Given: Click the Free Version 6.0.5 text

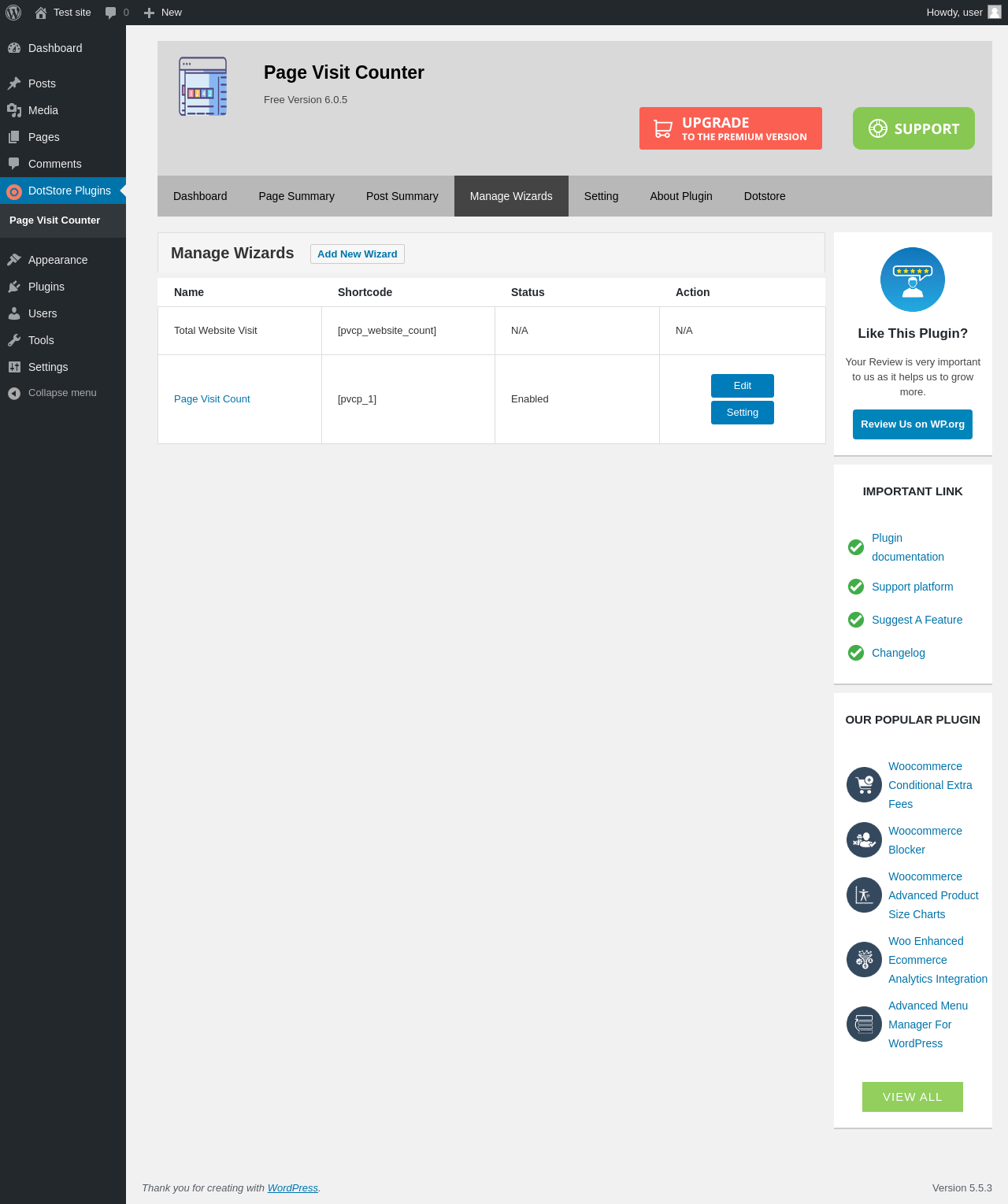Looking at the screenshot, I should click(x=306, y=100).
